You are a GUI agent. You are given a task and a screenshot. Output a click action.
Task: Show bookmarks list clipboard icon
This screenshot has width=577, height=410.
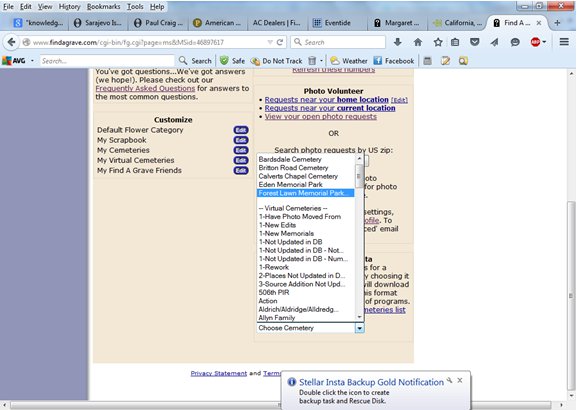pos(455,42)
